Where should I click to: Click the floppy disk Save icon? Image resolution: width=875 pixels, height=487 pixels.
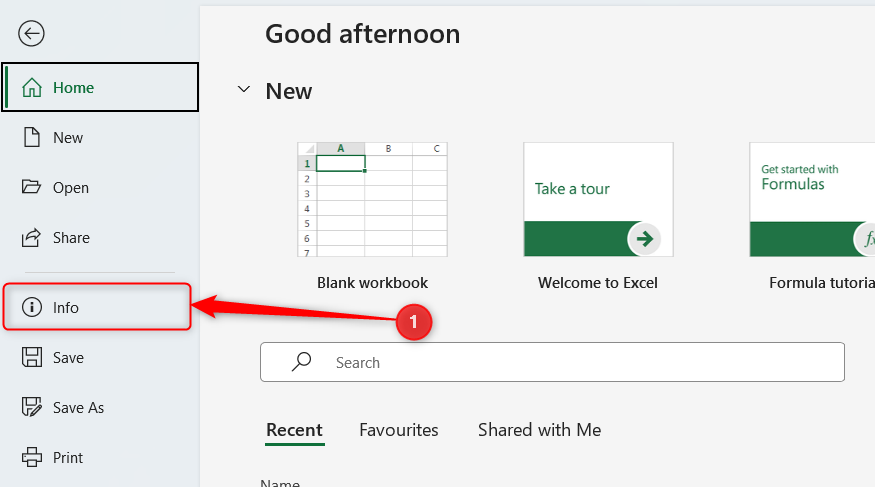coord(32,357)
